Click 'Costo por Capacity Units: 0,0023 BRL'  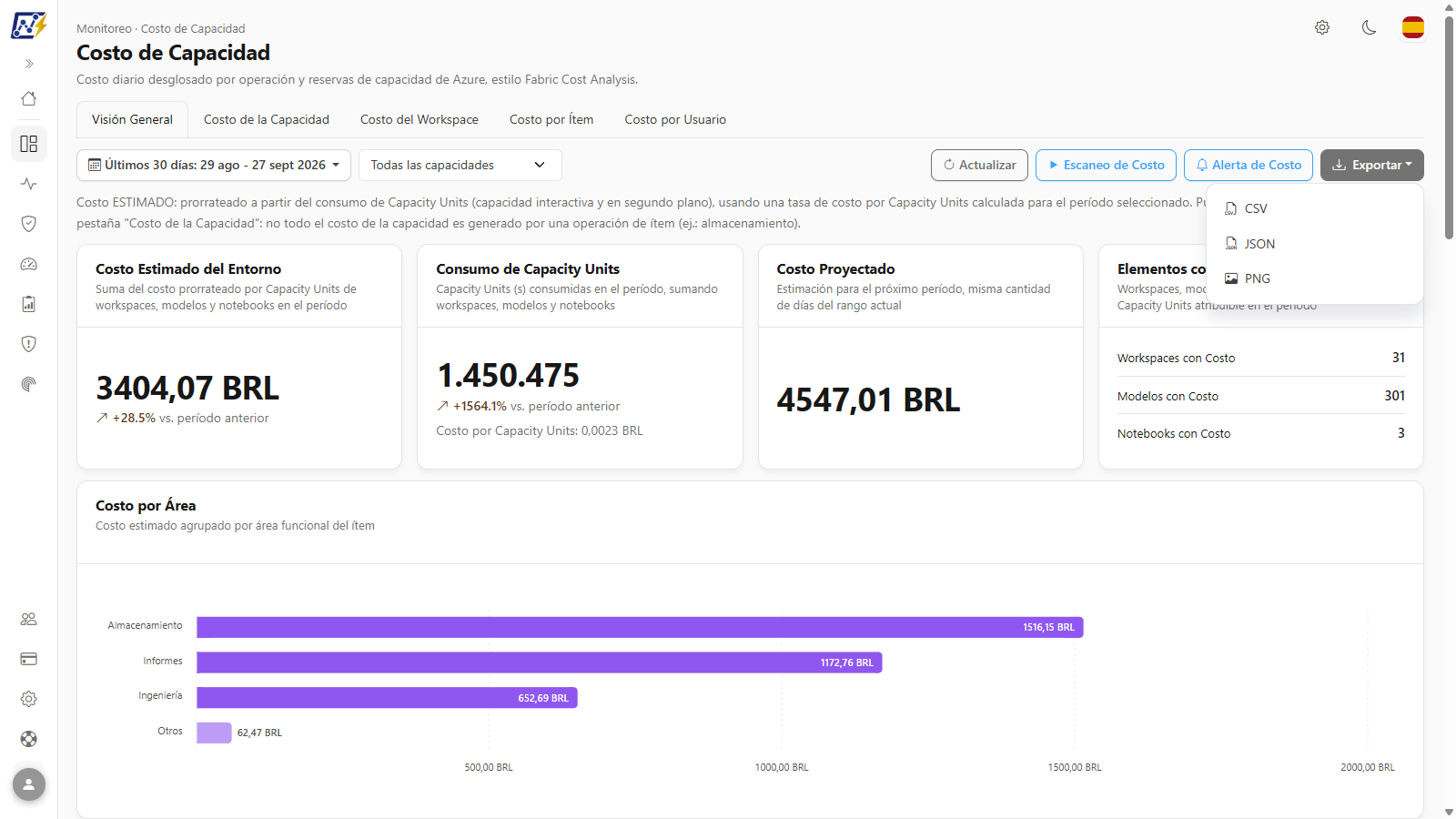point(540,431)
